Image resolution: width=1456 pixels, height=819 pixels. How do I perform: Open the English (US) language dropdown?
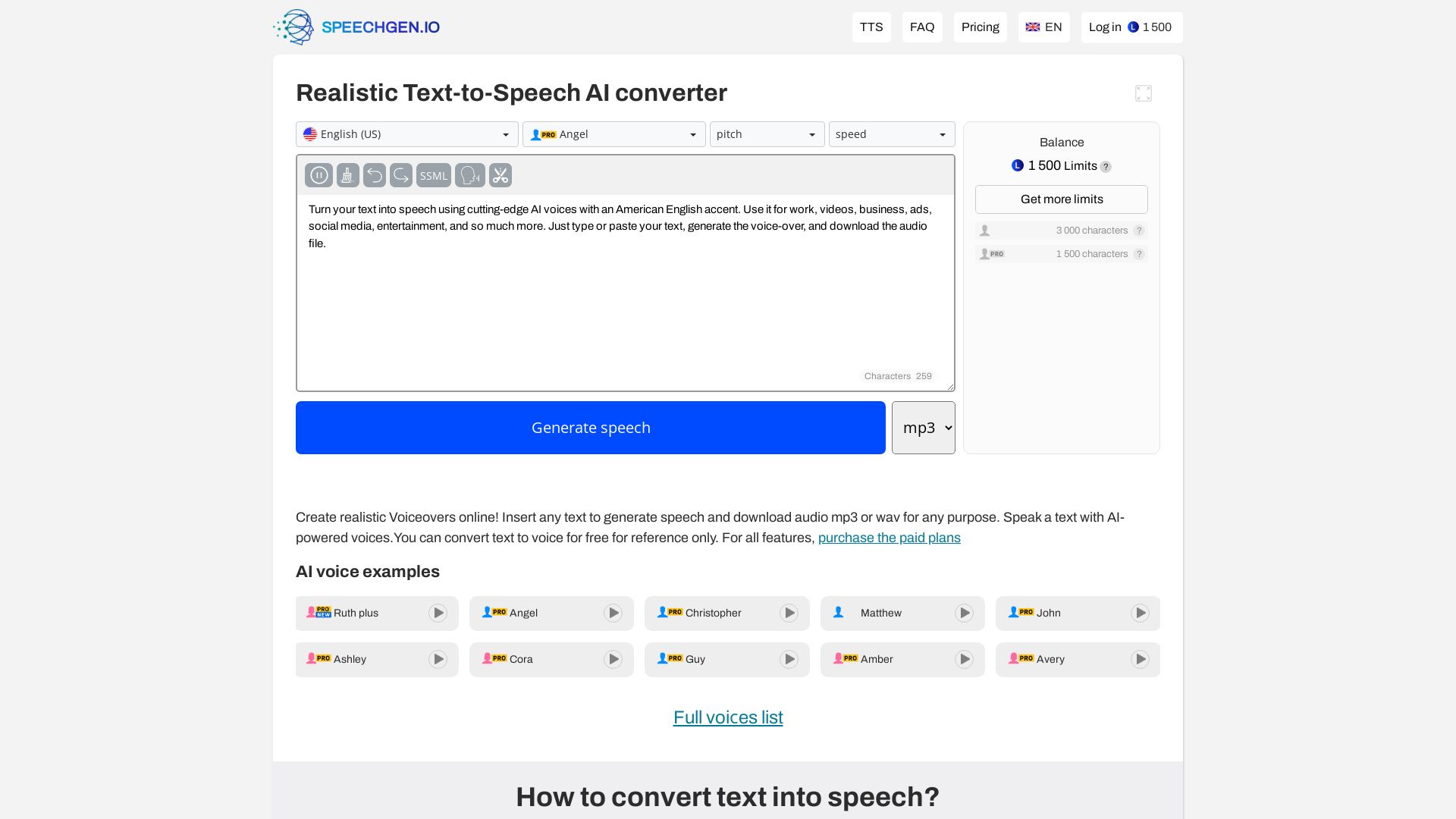406,134
